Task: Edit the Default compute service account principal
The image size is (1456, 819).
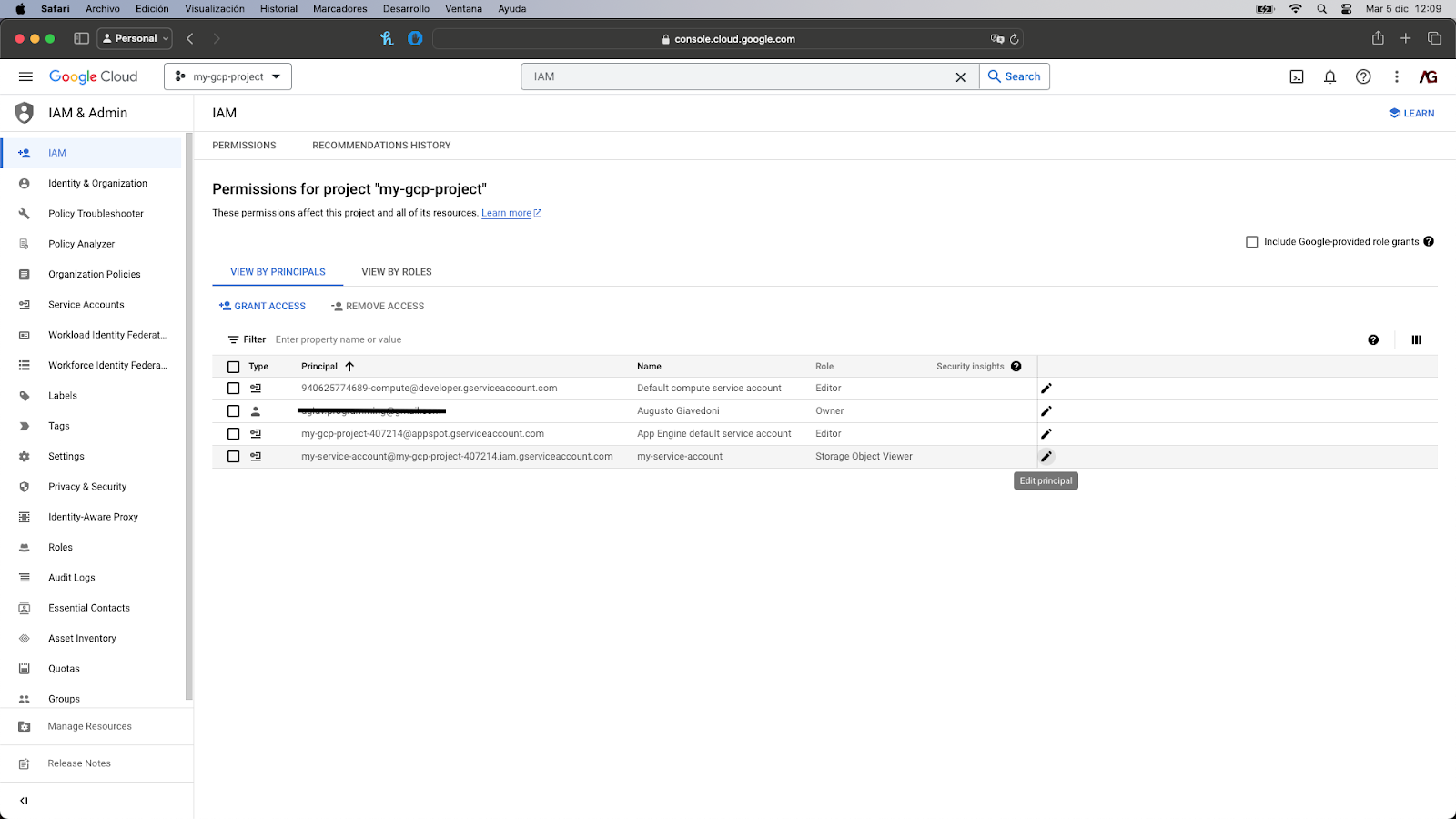Action: coord(1046,389)
